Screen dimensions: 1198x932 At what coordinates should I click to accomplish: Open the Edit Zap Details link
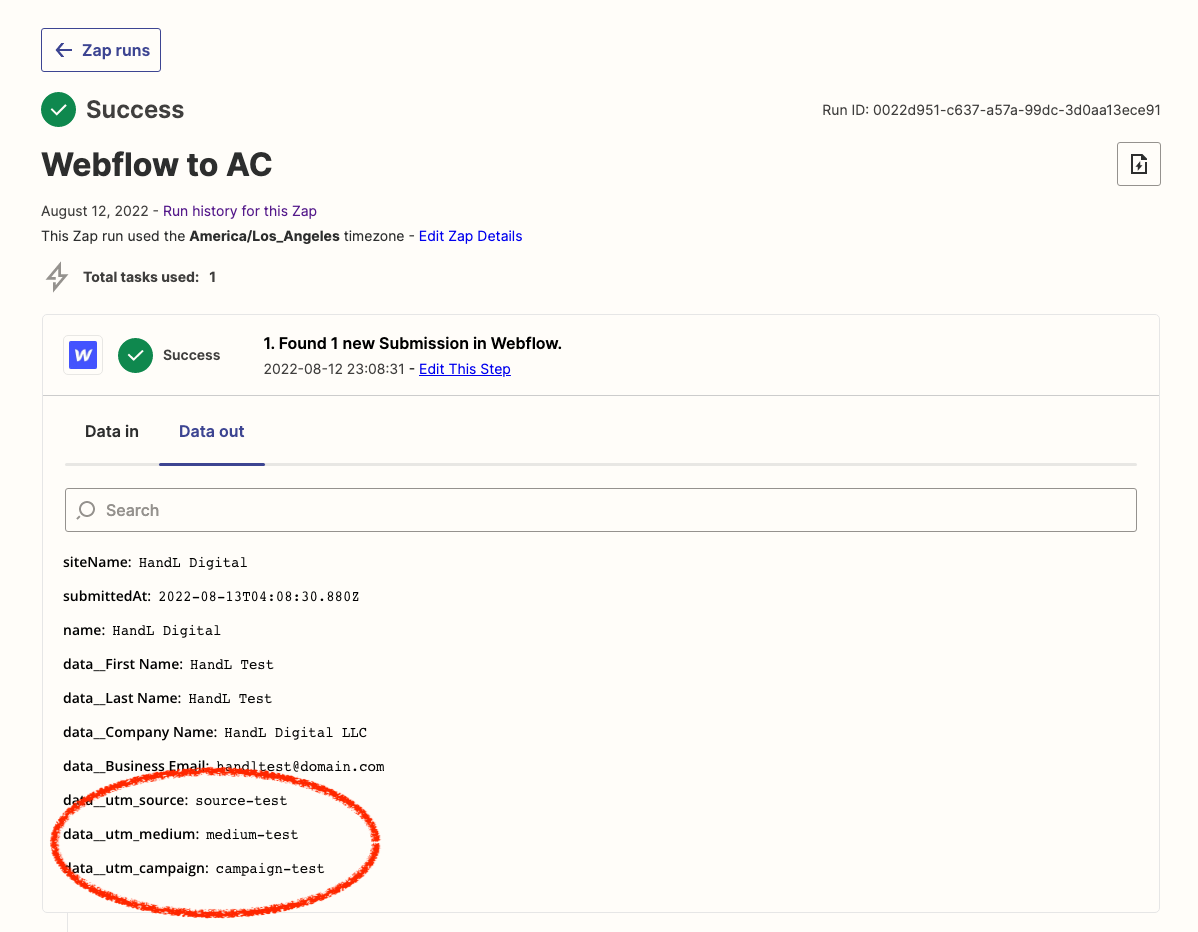click(x=470, y=236)
